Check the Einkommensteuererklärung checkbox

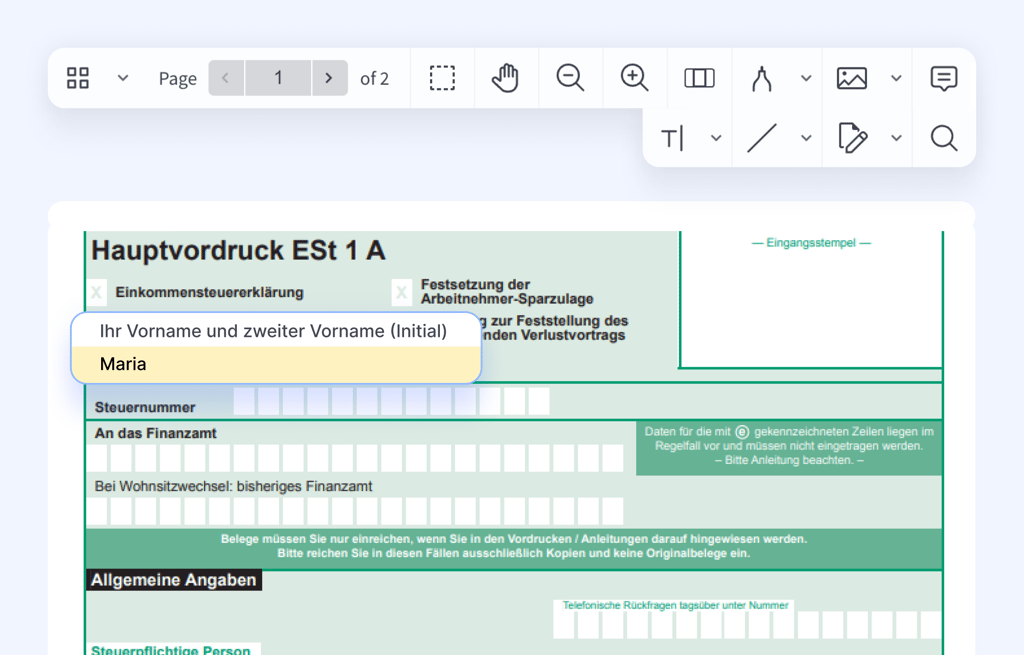(x=97, y=292)
